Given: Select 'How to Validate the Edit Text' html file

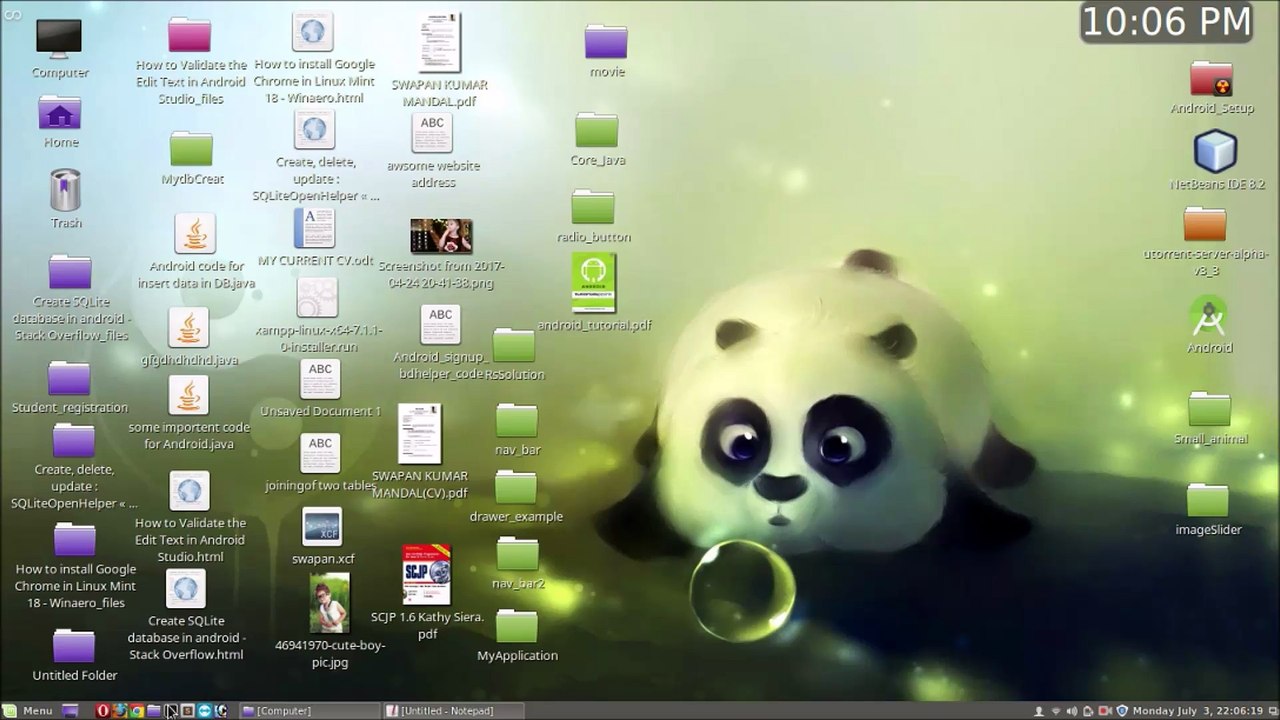Looking at the screenshot, I should pos(189,491).
